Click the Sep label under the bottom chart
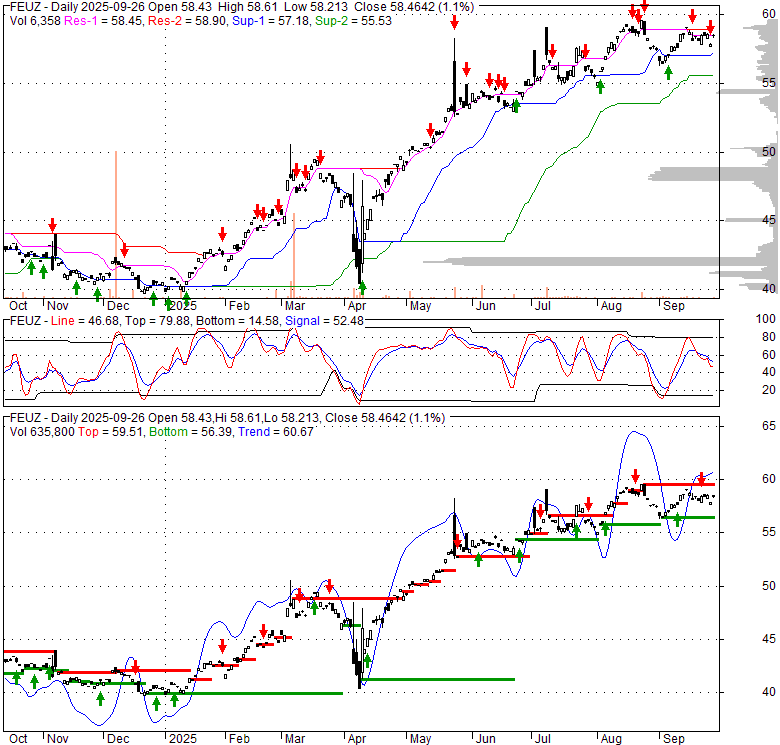780x745 pixels. coord(674,739)
